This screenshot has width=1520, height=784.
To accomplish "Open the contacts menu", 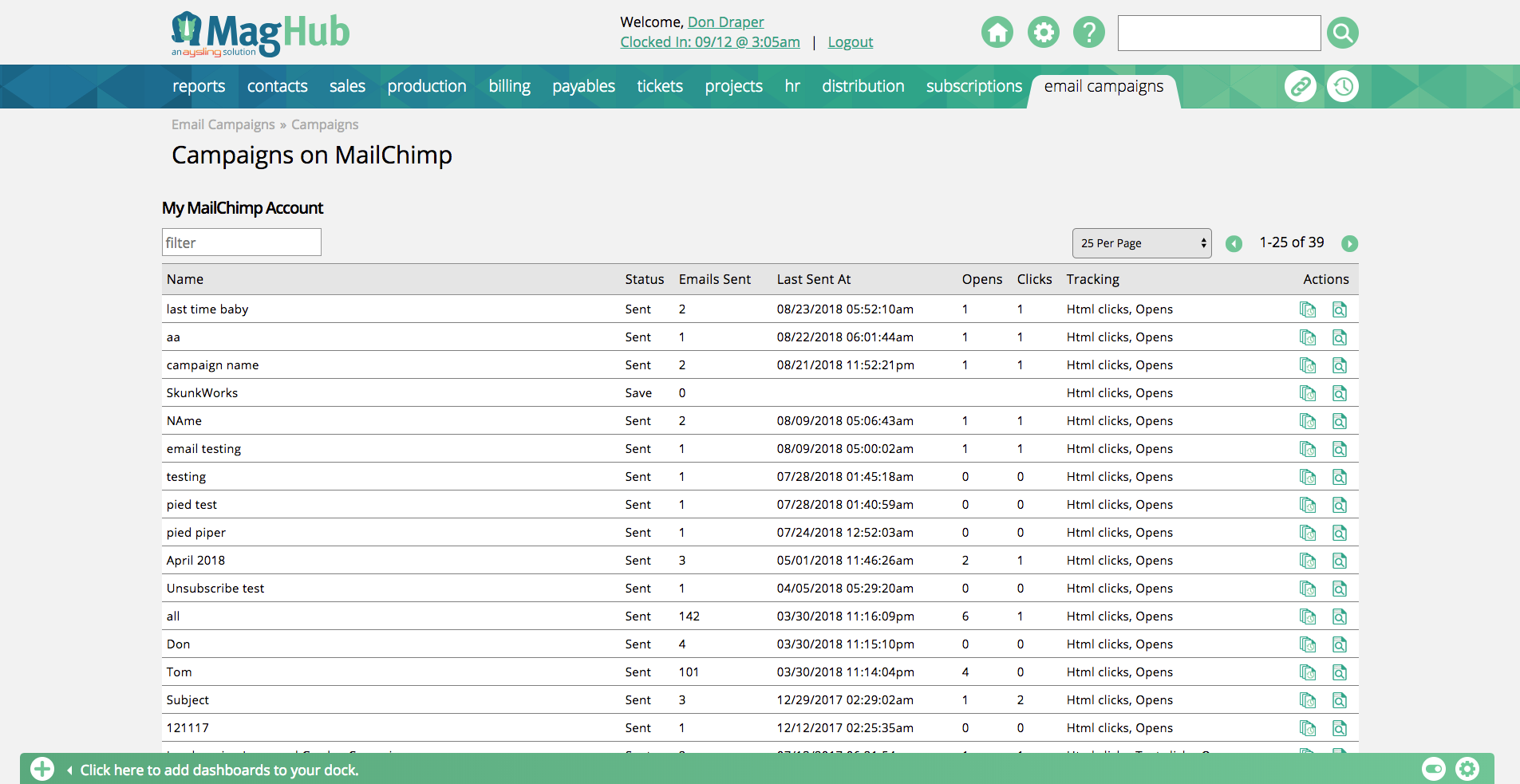I will [x=277, y=86].
